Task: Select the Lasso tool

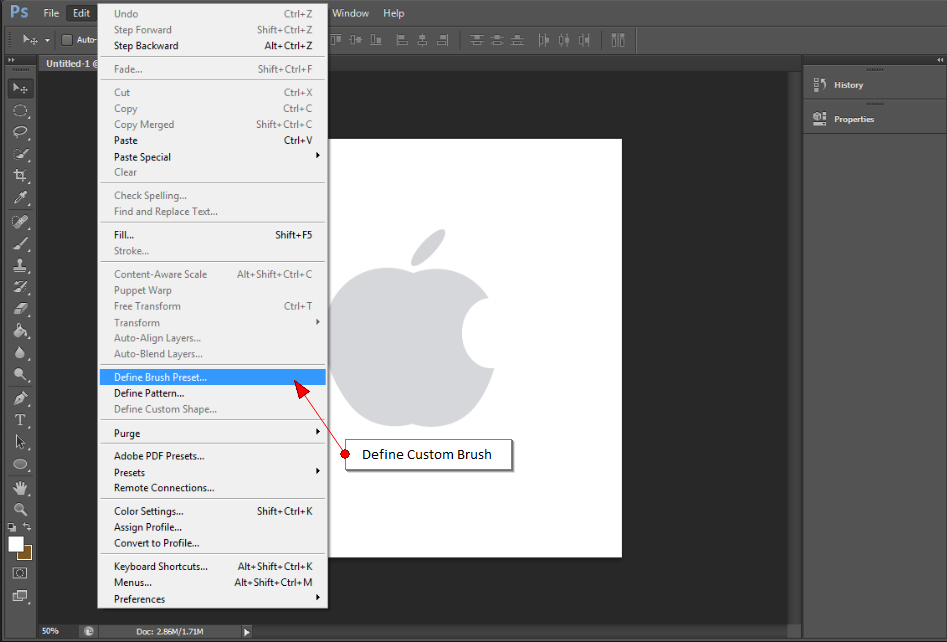Action: [x=20, y=132]
